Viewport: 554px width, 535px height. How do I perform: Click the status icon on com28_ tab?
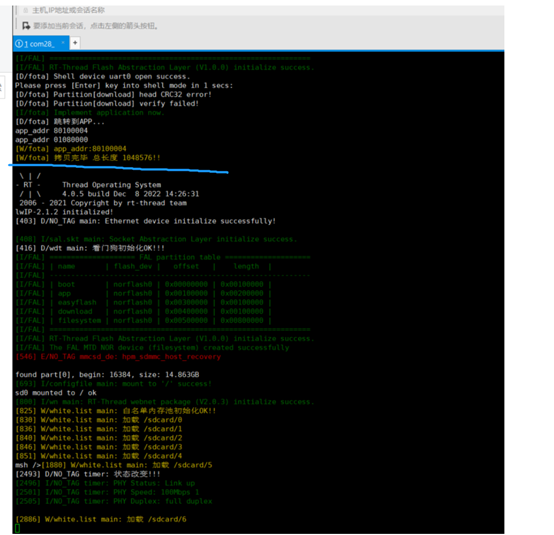(x=19, y=43)
